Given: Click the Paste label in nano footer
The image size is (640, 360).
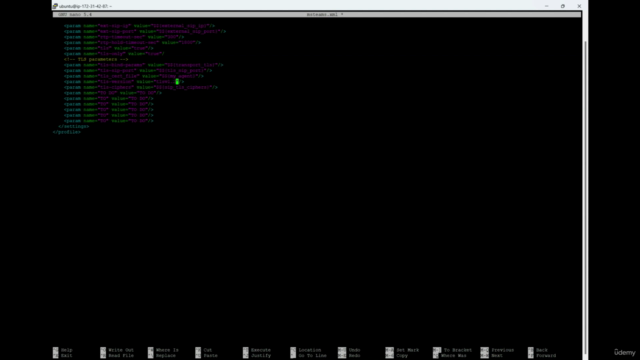Looking at the screenshot, I should (x=211, y=356).
